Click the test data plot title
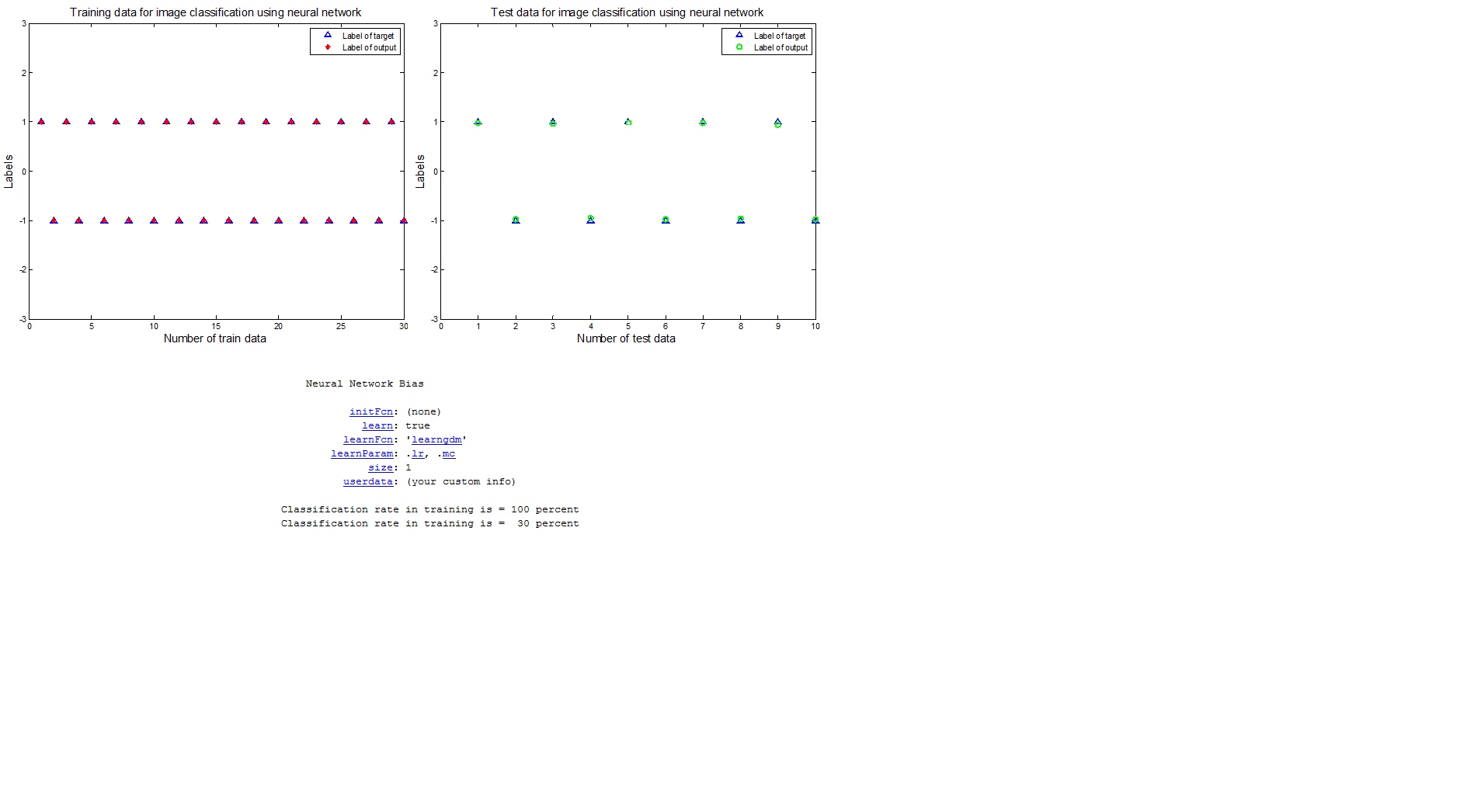This screenshot has height=812, width=1474. click(x=627, y=12)
